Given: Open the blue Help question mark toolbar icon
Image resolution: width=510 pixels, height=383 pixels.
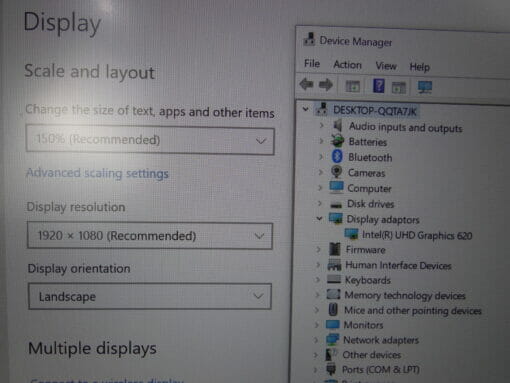Looking at the screenshot, I should (x=378, y=86).
